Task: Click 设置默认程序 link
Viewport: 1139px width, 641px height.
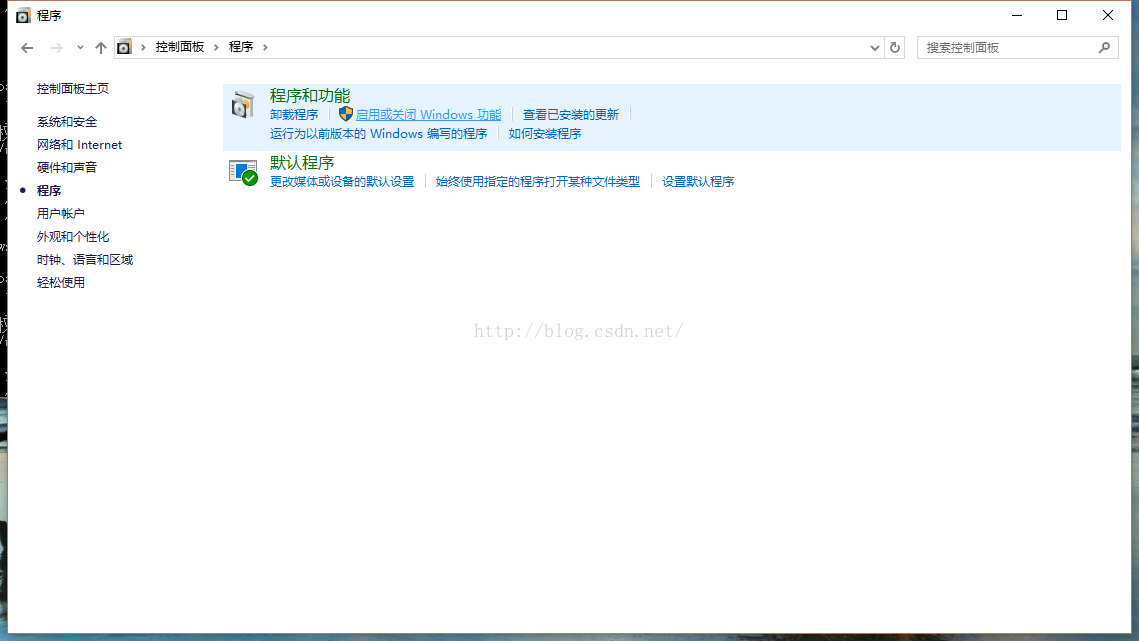Action: [x=698, y=182]
